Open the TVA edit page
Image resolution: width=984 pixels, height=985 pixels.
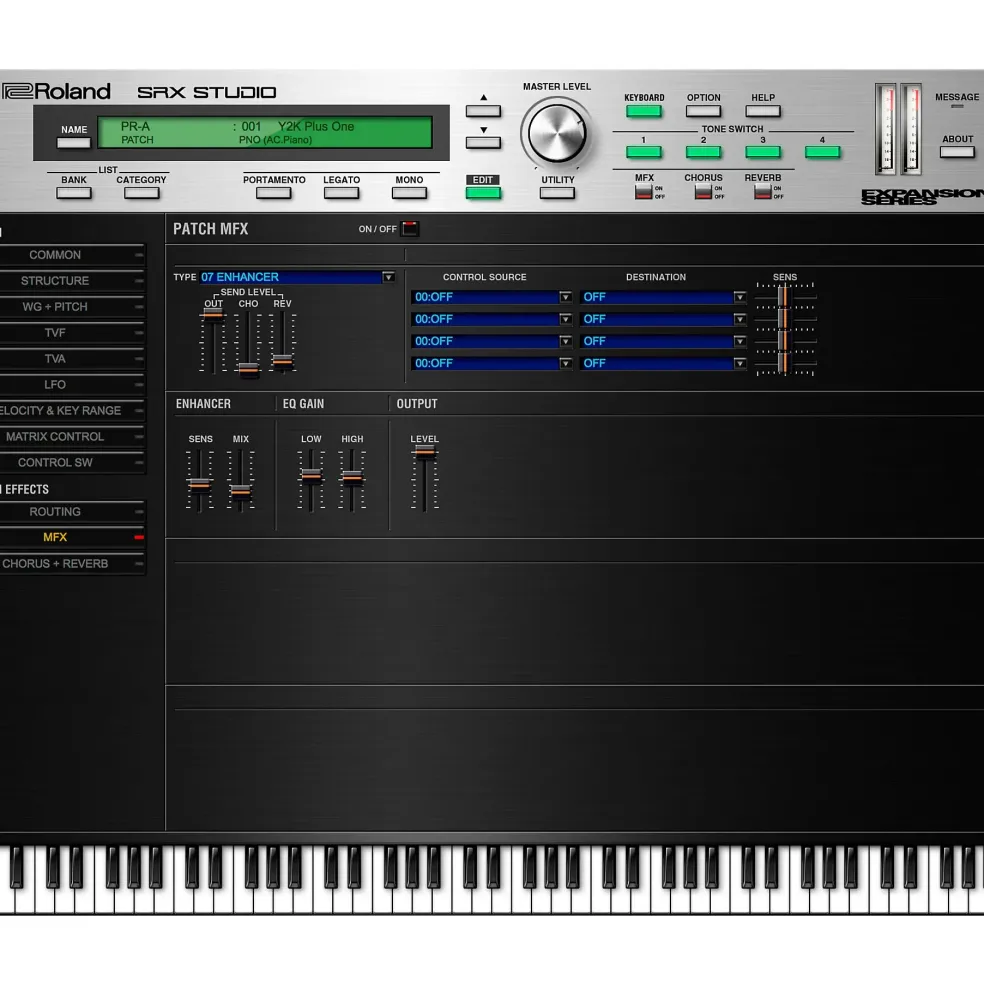tap(72, 359)
